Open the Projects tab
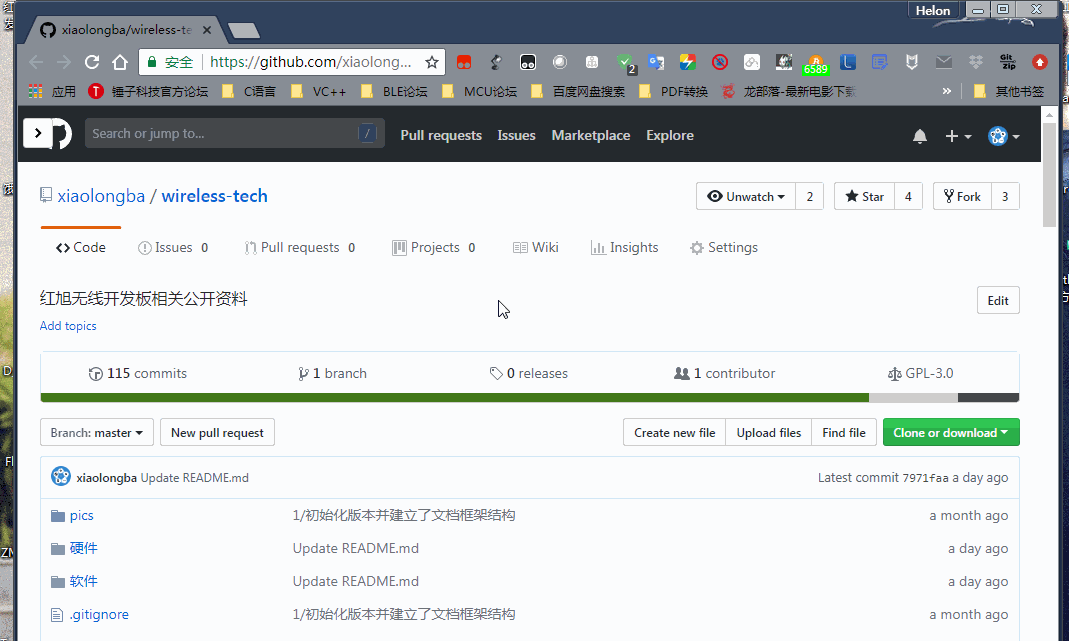Screen dimensions: 1069x641 click(434, 248)
